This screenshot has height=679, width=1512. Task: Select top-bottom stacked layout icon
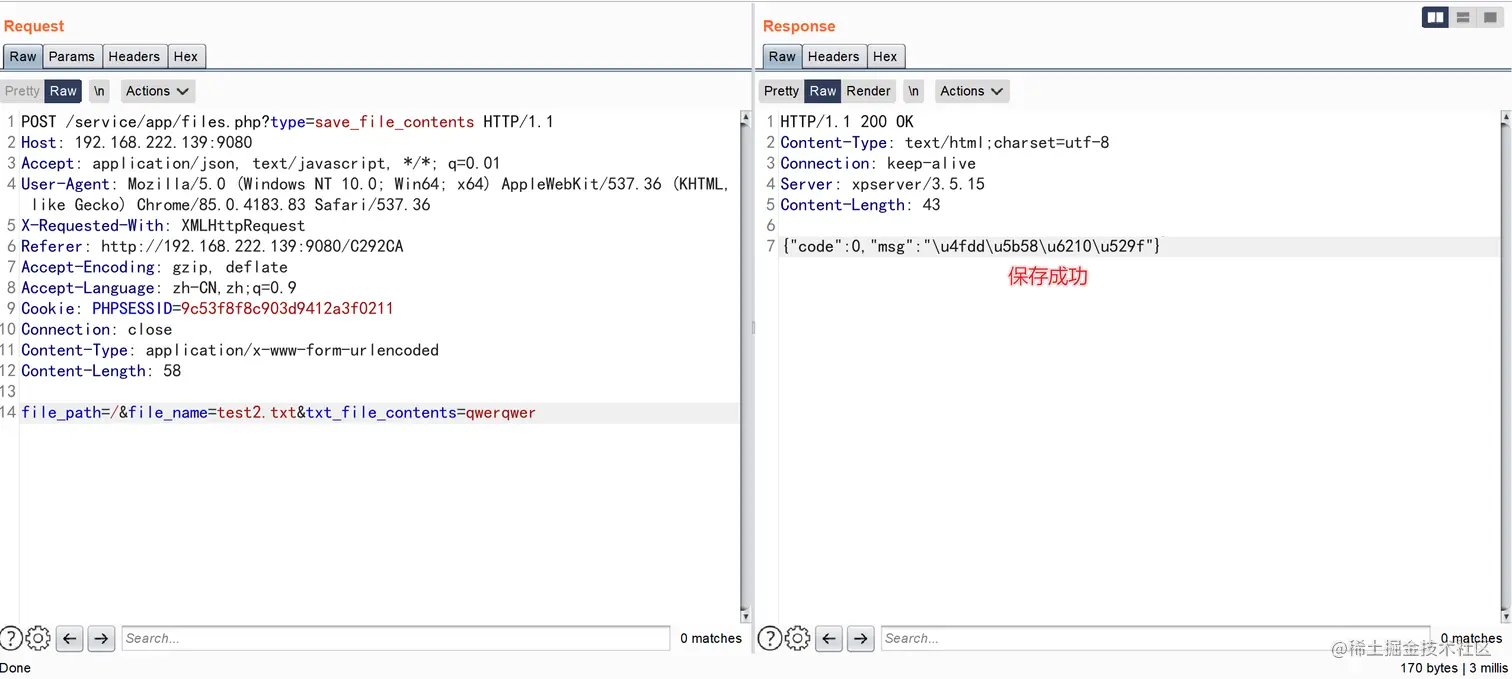coord(1463,17)
